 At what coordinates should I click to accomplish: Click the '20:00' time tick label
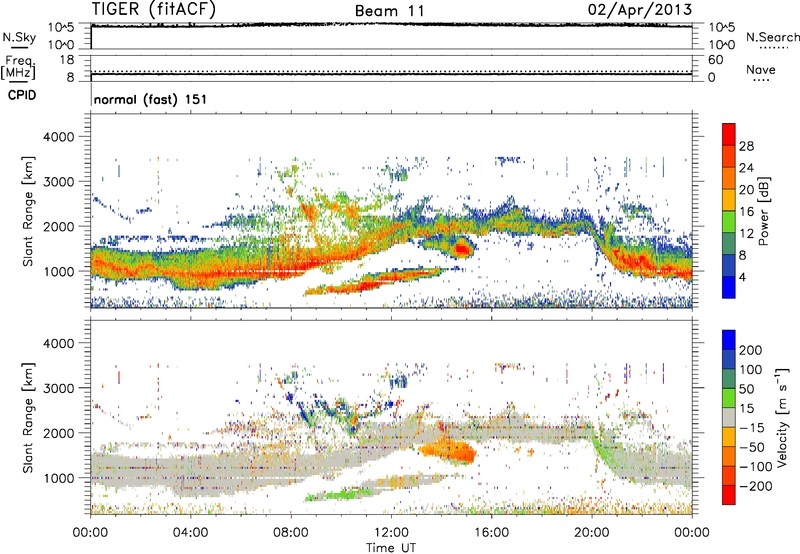(592, 533)
